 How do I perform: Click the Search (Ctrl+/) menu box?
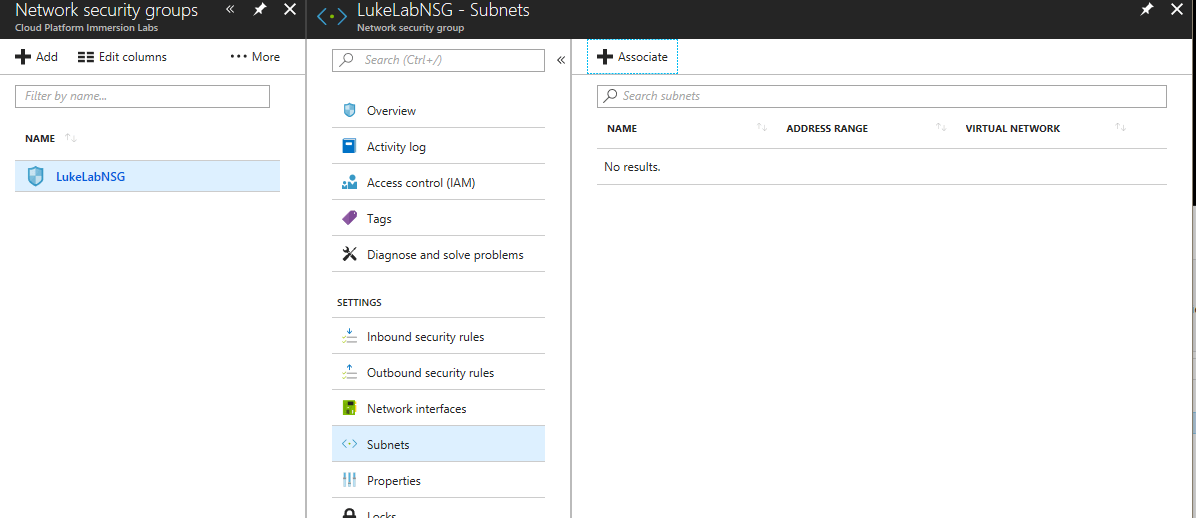pos(439,60)
